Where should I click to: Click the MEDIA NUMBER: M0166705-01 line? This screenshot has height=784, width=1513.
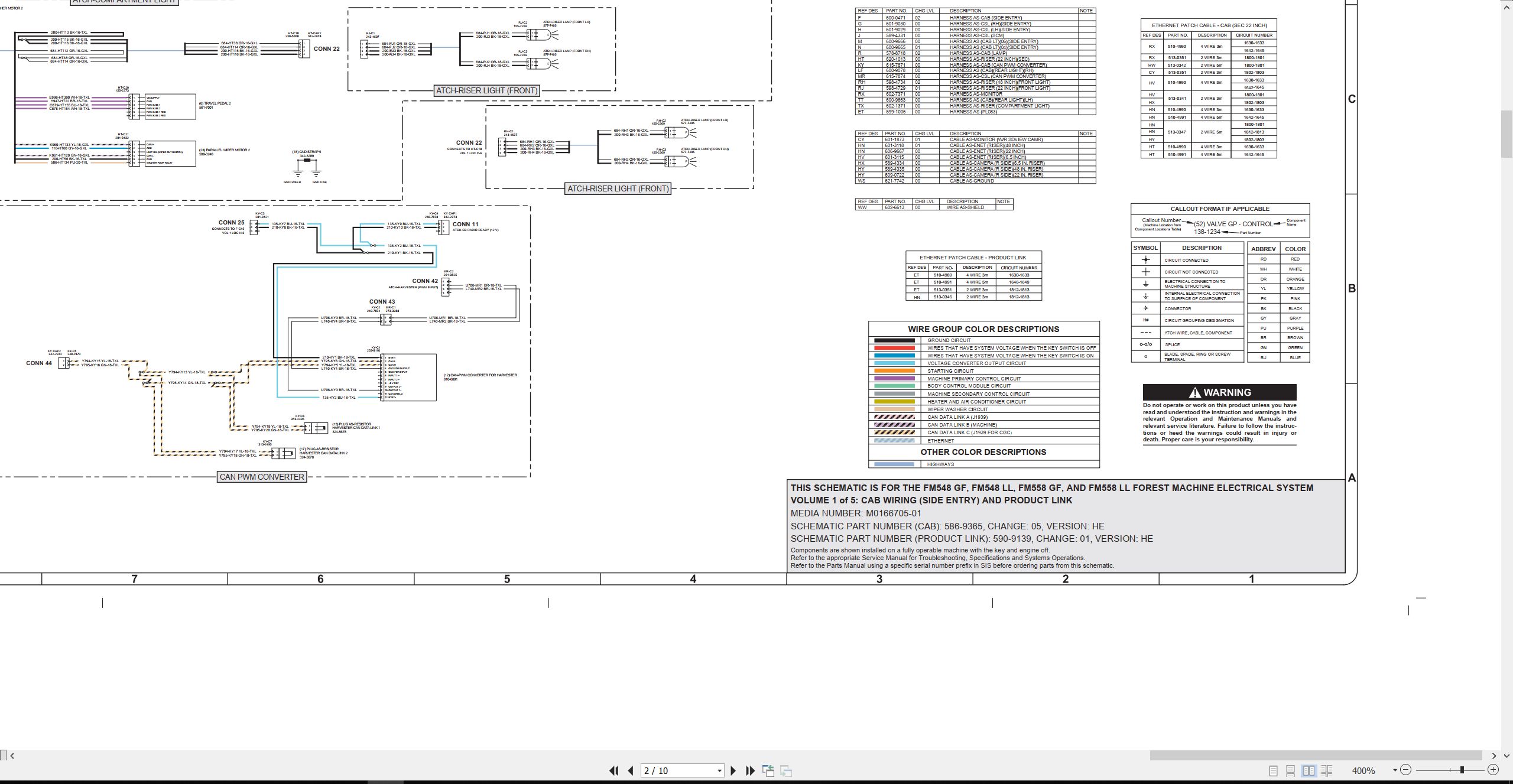(x=856, y=513)
